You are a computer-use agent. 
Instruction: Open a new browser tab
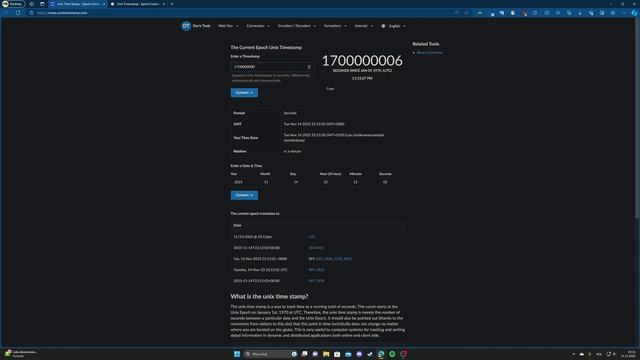tap(172, 4)
